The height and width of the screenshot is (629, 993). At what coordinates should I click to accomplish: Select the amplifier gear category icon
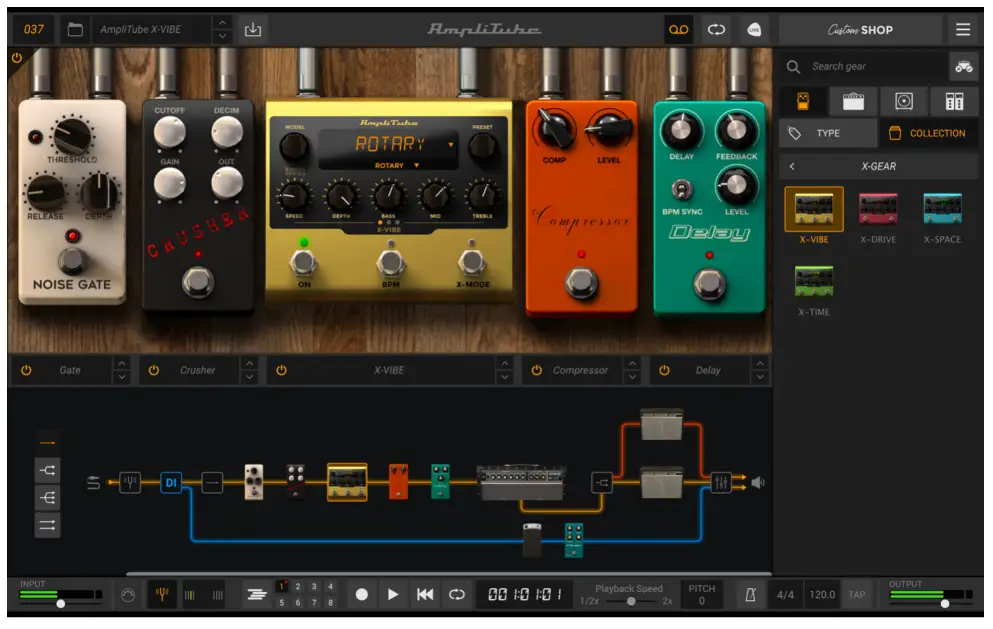coord(853,101)
